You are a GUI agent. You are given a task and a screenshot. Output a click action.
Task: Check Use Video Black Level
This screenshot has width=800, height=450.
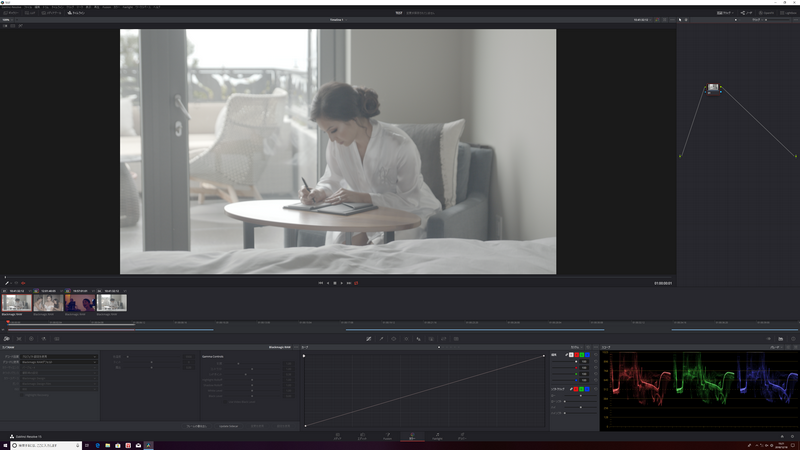[x=225, y=402]
